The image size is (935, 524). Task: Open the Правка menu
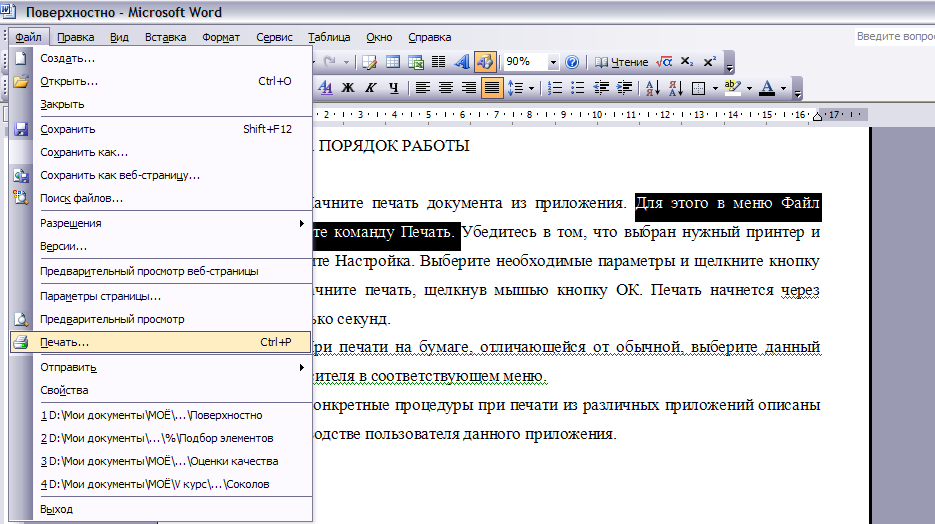[76, 37]
